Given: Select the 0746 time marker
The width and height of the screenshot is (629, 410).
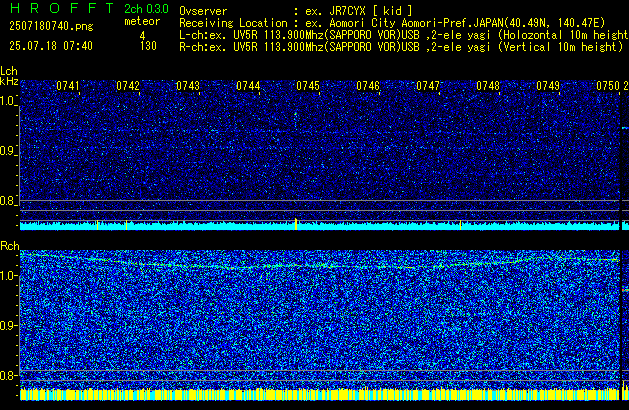Looking at the screenshot, I should pos(368,86).
